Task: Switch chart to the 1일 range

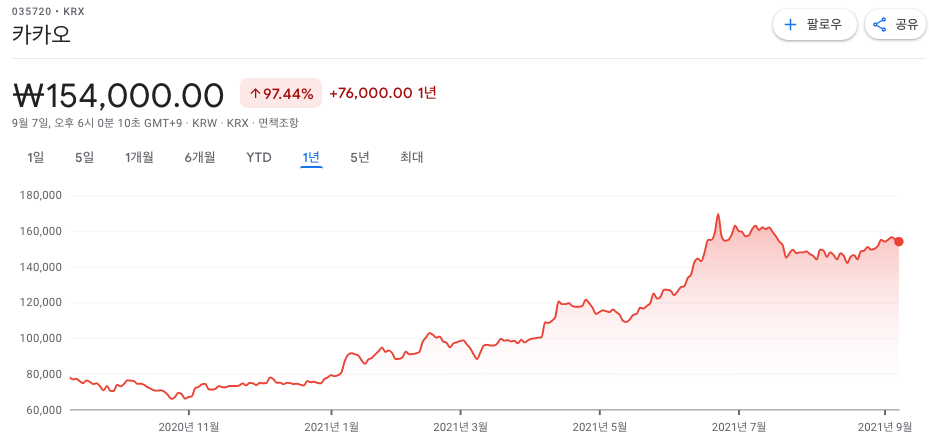Action: click(x=36, y=158)
